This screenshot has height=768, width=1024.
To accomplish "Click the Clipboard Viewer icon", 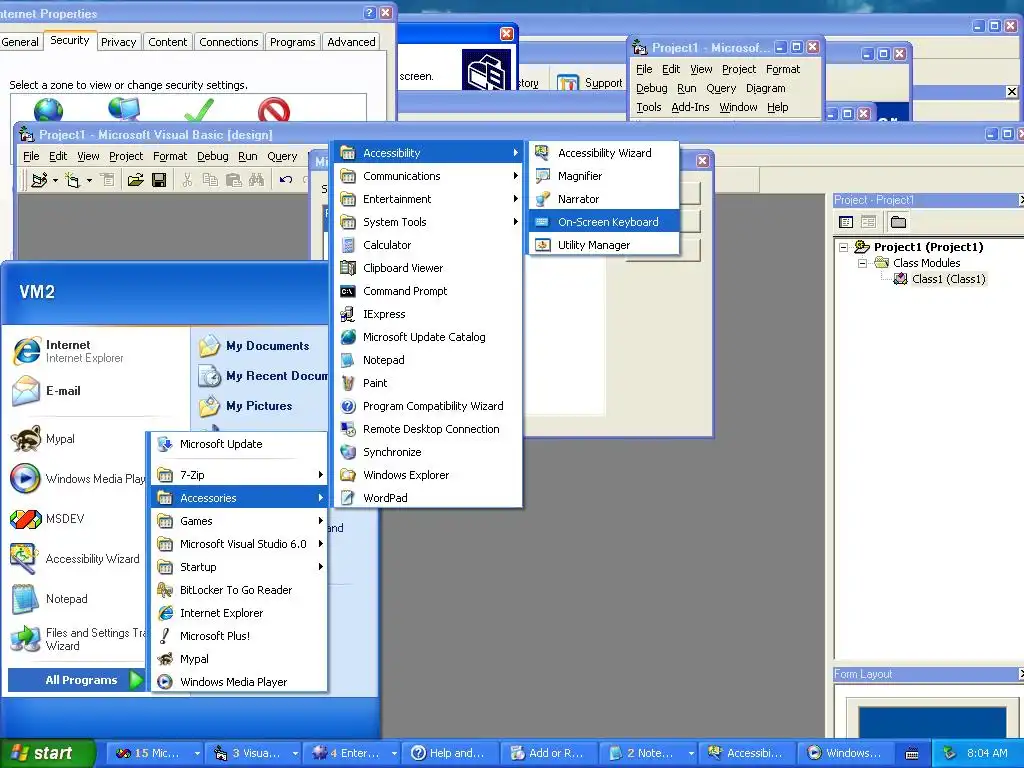I will point(348,268).
